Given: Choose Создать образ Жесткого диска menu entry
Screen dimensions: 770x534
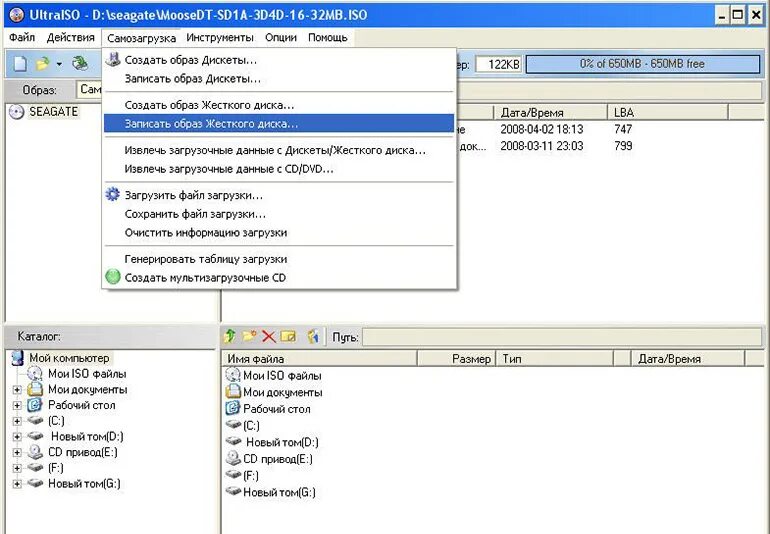Looking at the screenshot, I should click(279, 105).
